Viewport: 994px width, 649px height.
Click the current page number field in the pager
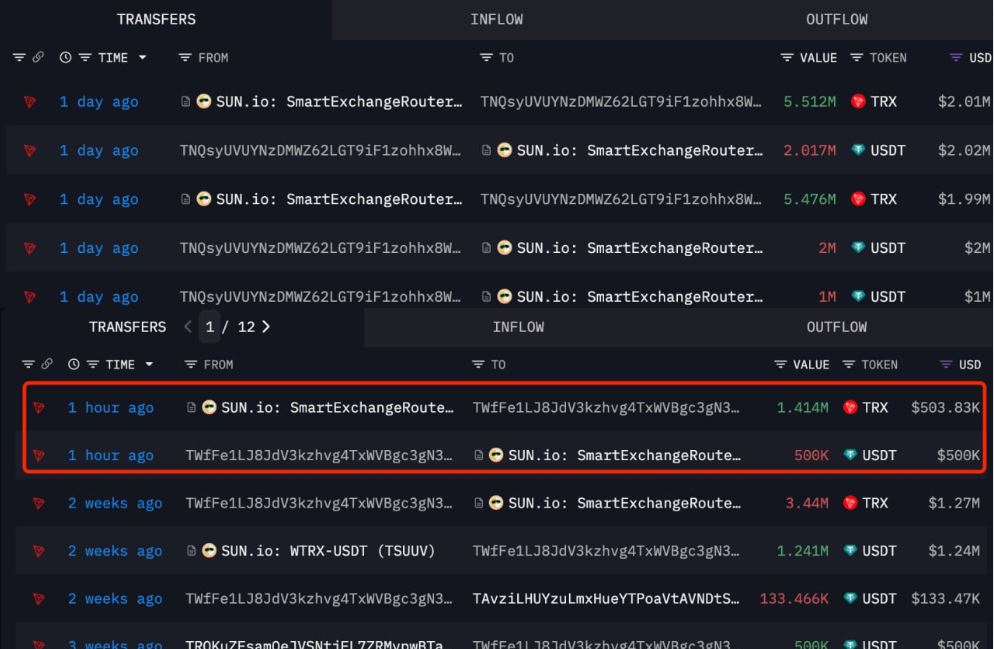click(209, 327)
